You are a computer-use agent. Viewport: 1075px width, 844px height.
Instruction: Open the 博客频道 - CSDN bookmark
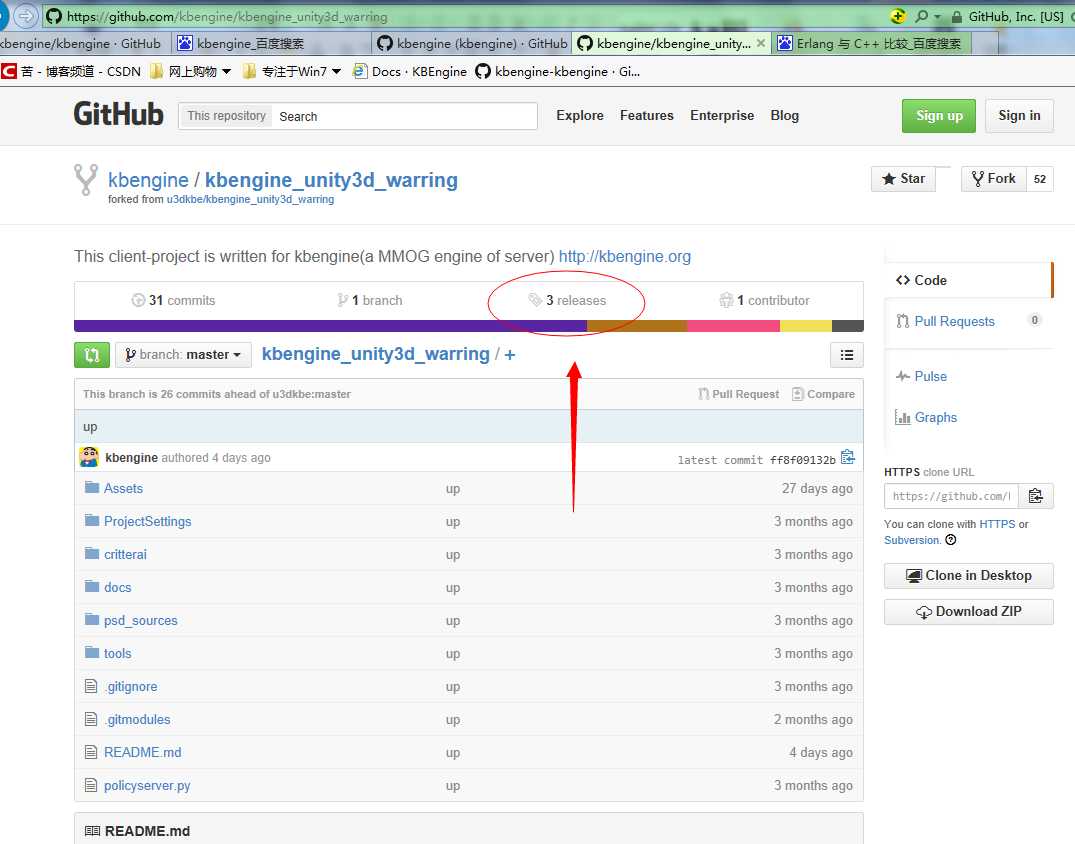tap(71, 71)
